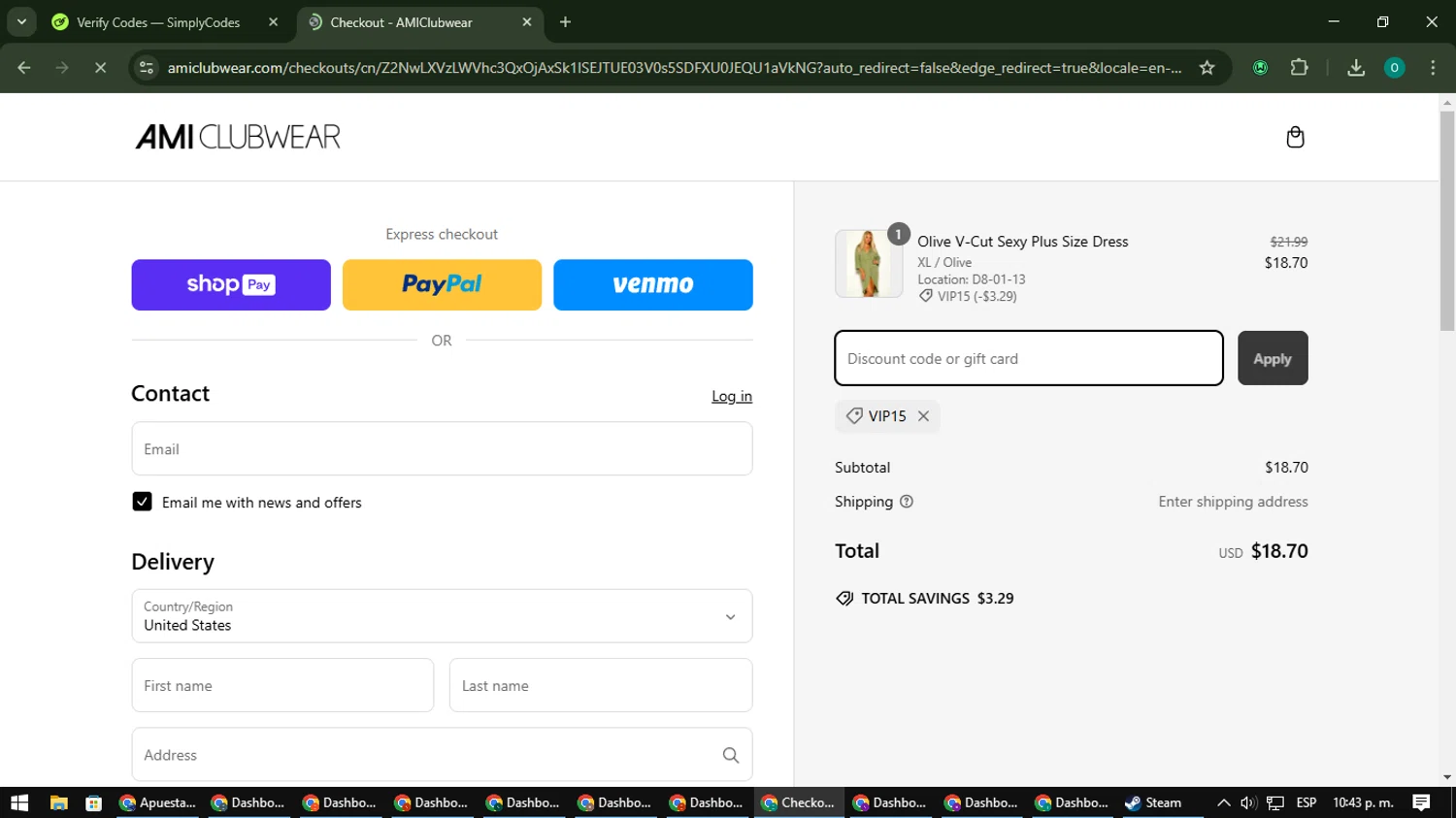Open the Windows Start menu
The width and height of the screenshot is (1456, 818).
click(19, 802)
